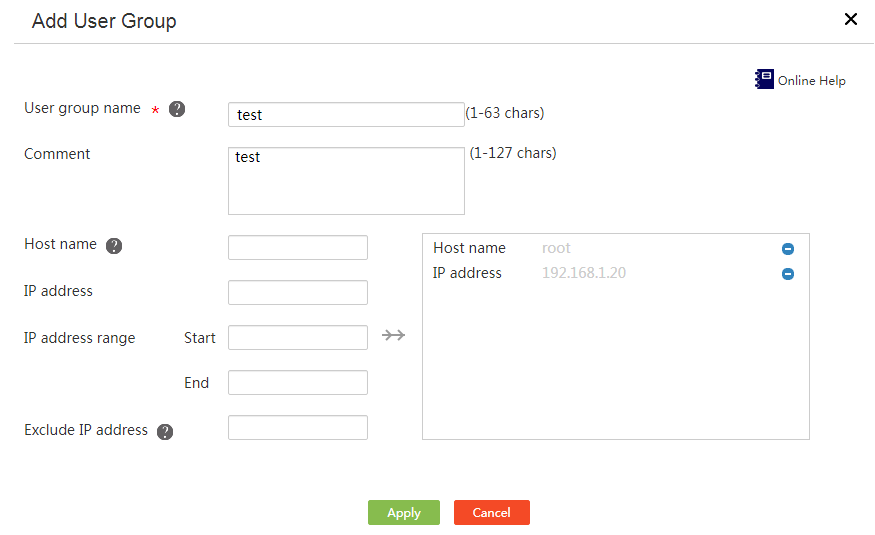This screenshot has width=875, height=535.
Task: Click the Exclude IP address input box
Action: pos(297,427)
